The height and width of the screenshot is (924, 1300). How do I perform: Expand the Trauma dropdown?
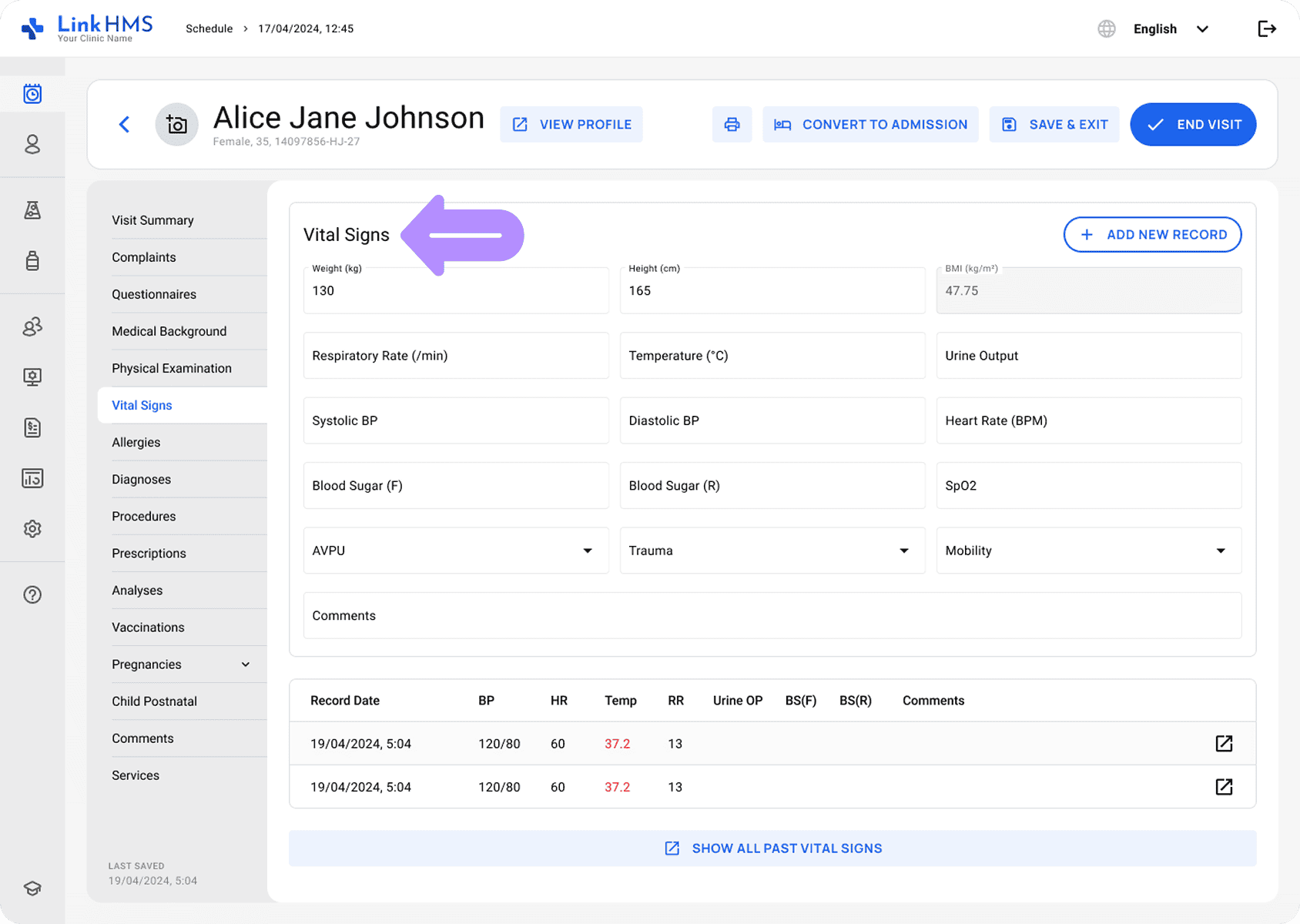(772, 551)
